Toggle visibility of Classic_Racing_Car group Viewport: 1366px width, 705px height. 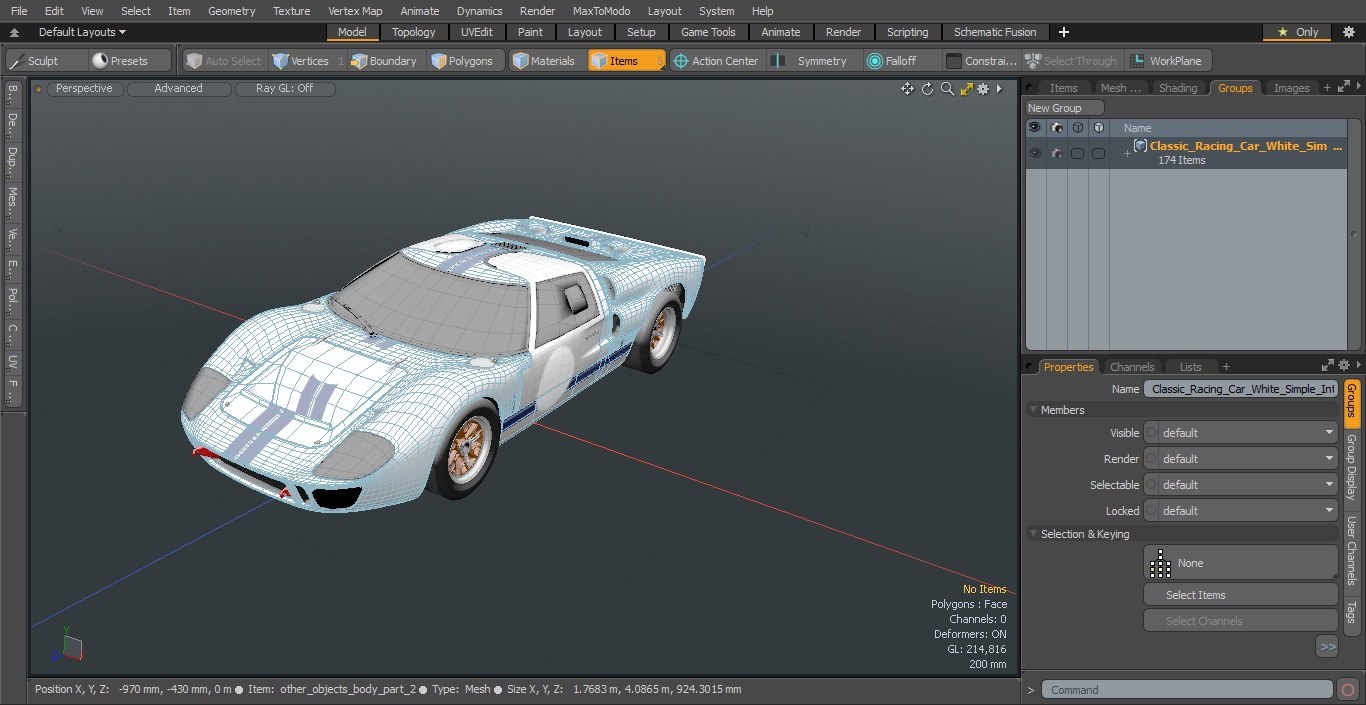1035,153
